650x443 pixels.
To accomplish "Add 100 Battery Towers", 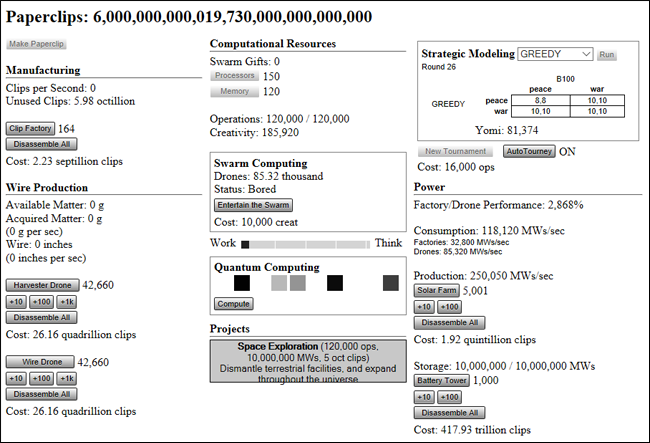I will (449, 397).
